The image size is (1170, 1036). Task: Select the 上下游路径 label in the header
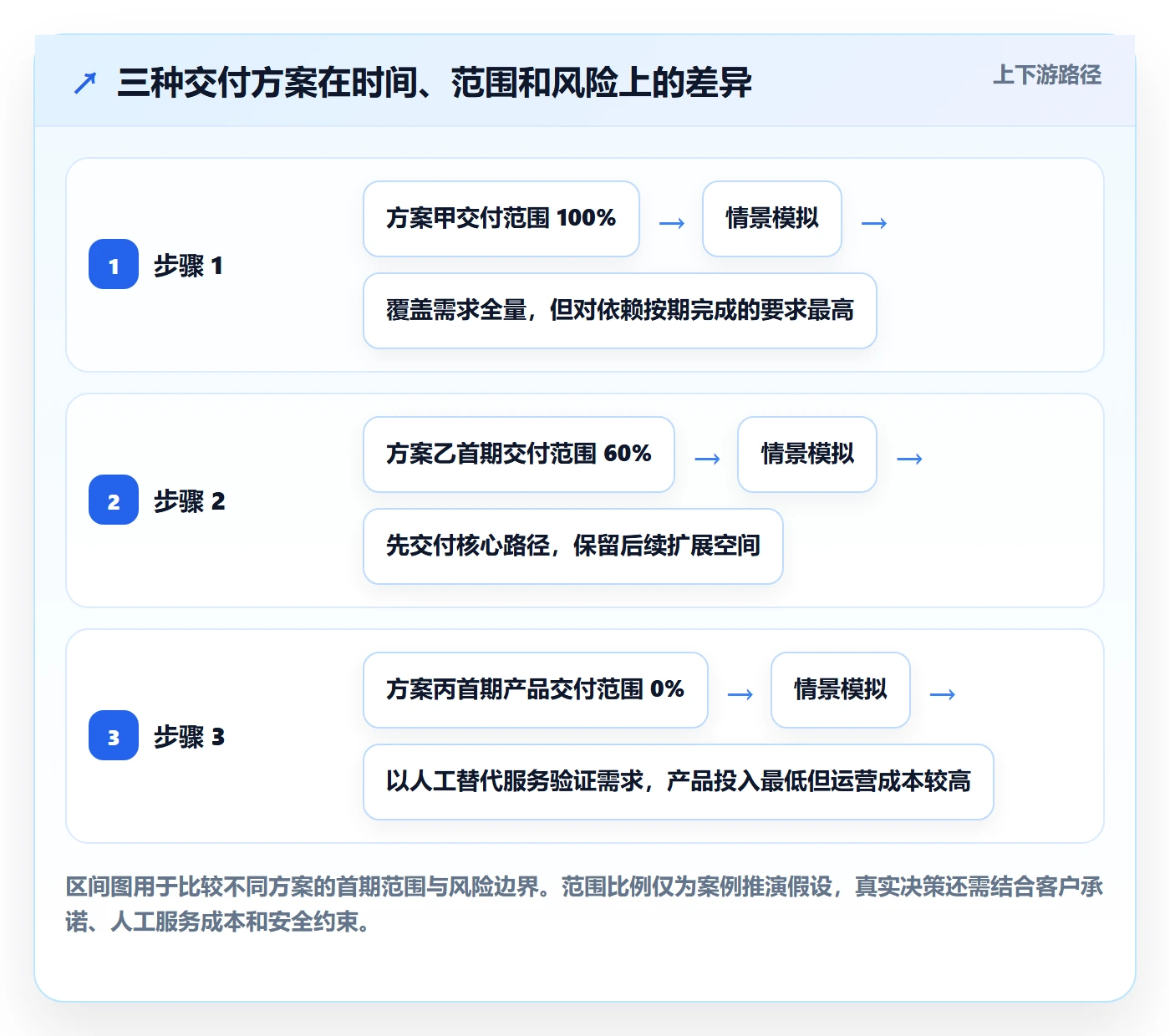(1047, 75)
